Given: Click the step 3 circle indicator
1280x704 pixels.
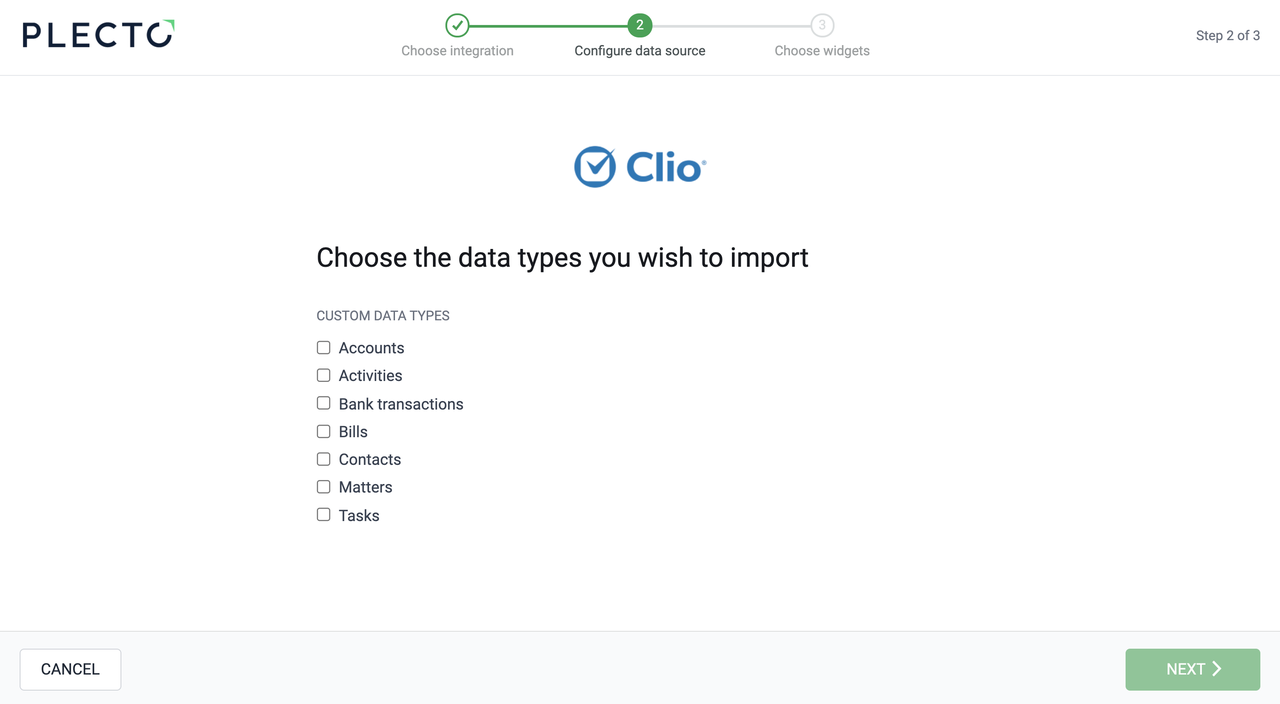Looking at the screenshot, I should pos(822,25).
